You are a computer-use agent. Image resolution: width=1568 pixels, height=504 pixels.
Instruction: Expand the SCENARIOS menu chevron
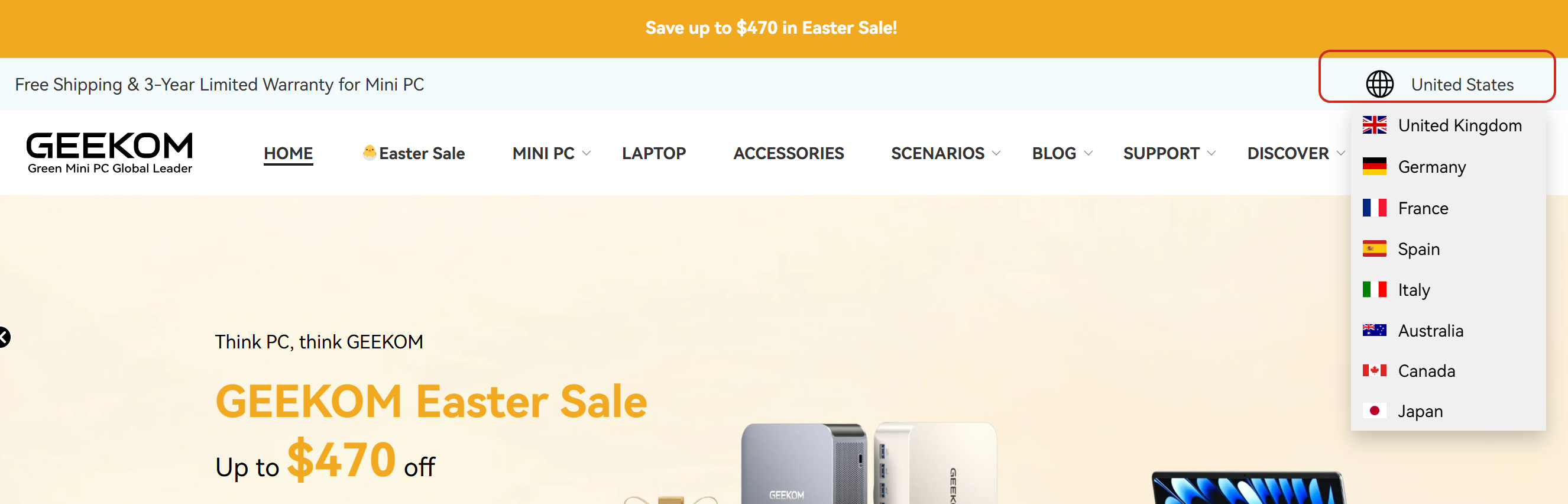996,153
